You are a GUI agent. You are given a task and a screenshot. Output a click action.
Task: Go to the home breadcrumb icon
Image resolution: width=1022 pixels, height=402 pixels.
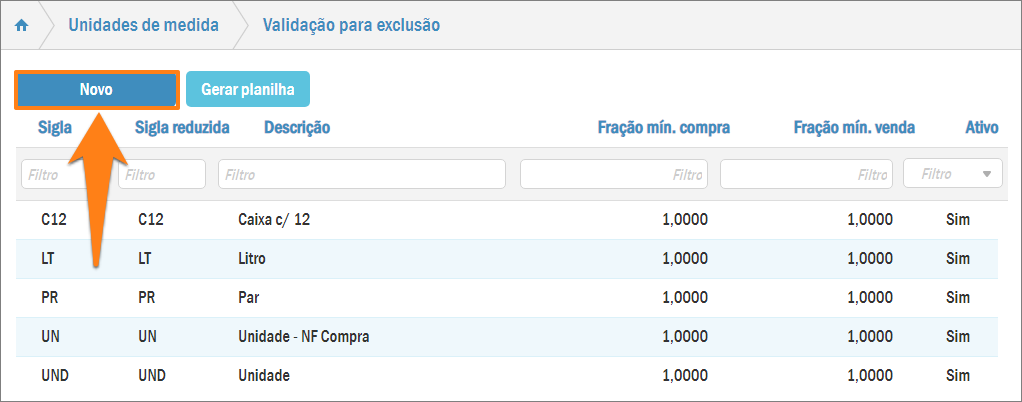[21, 25]
